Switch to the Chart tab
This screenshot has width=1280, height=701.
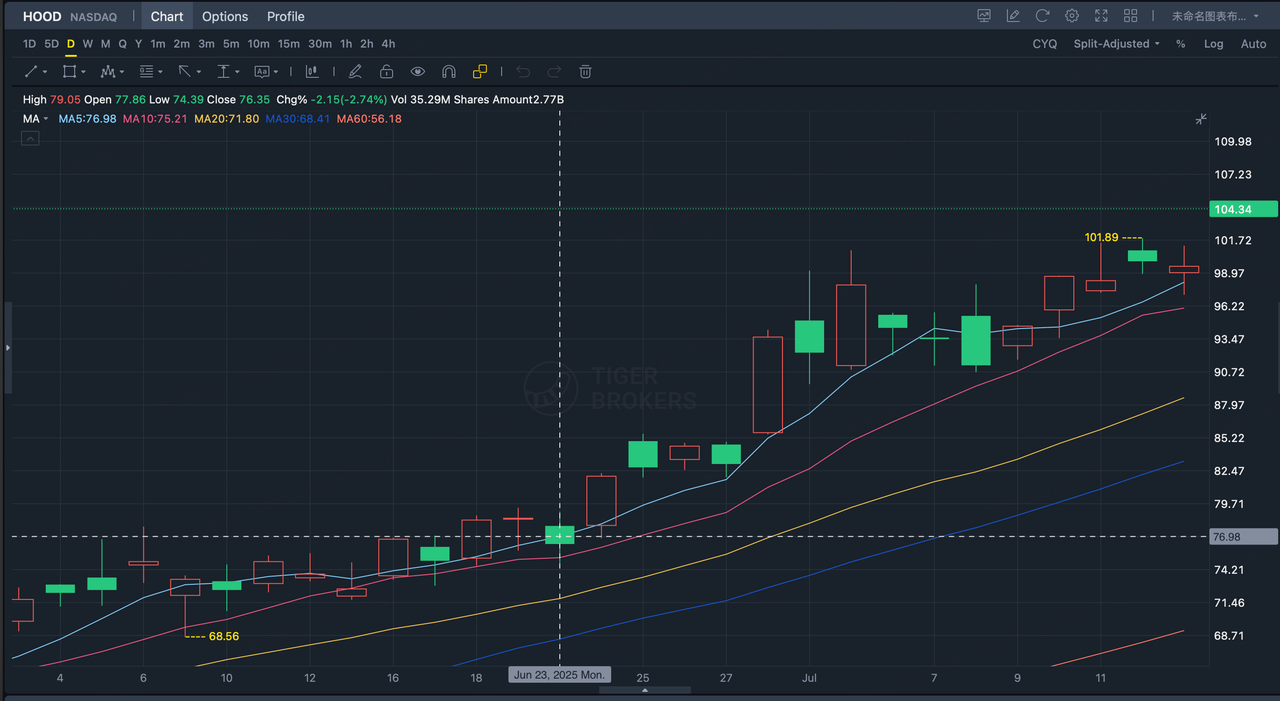point(167,16)
